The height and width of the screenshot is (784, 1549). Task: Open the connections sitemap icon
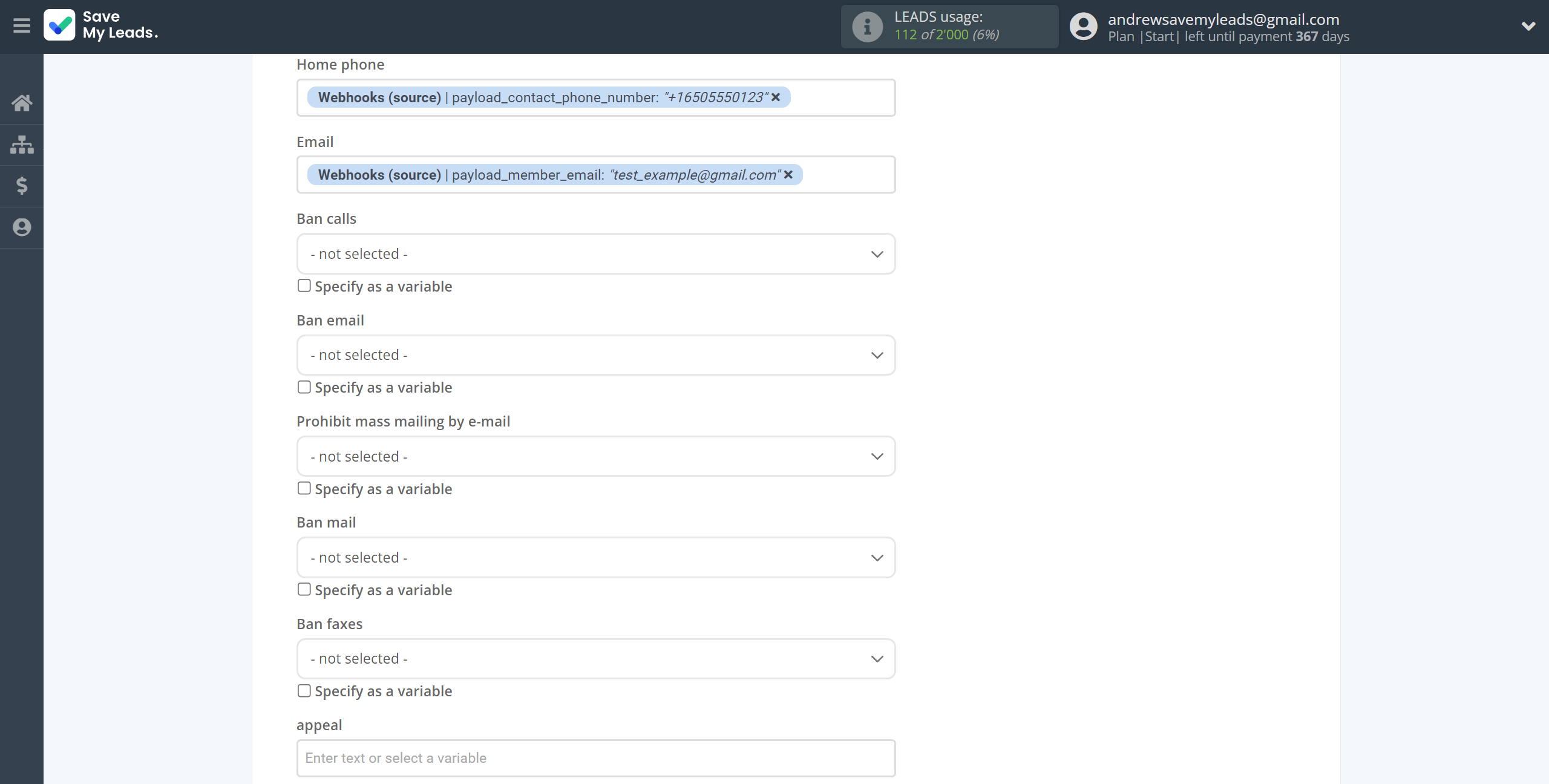tap(22, 145)
